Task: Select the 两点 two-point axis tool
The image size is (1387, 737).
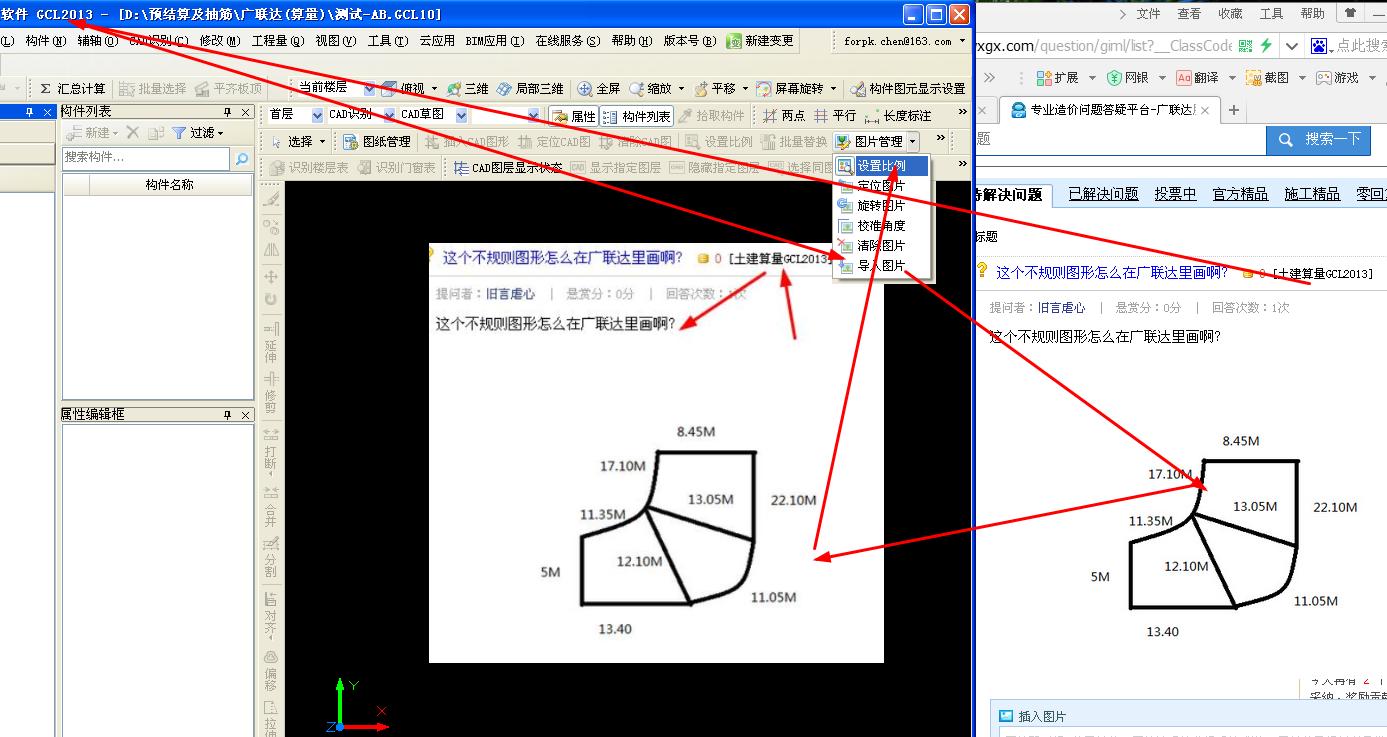Action: [783, 116]
